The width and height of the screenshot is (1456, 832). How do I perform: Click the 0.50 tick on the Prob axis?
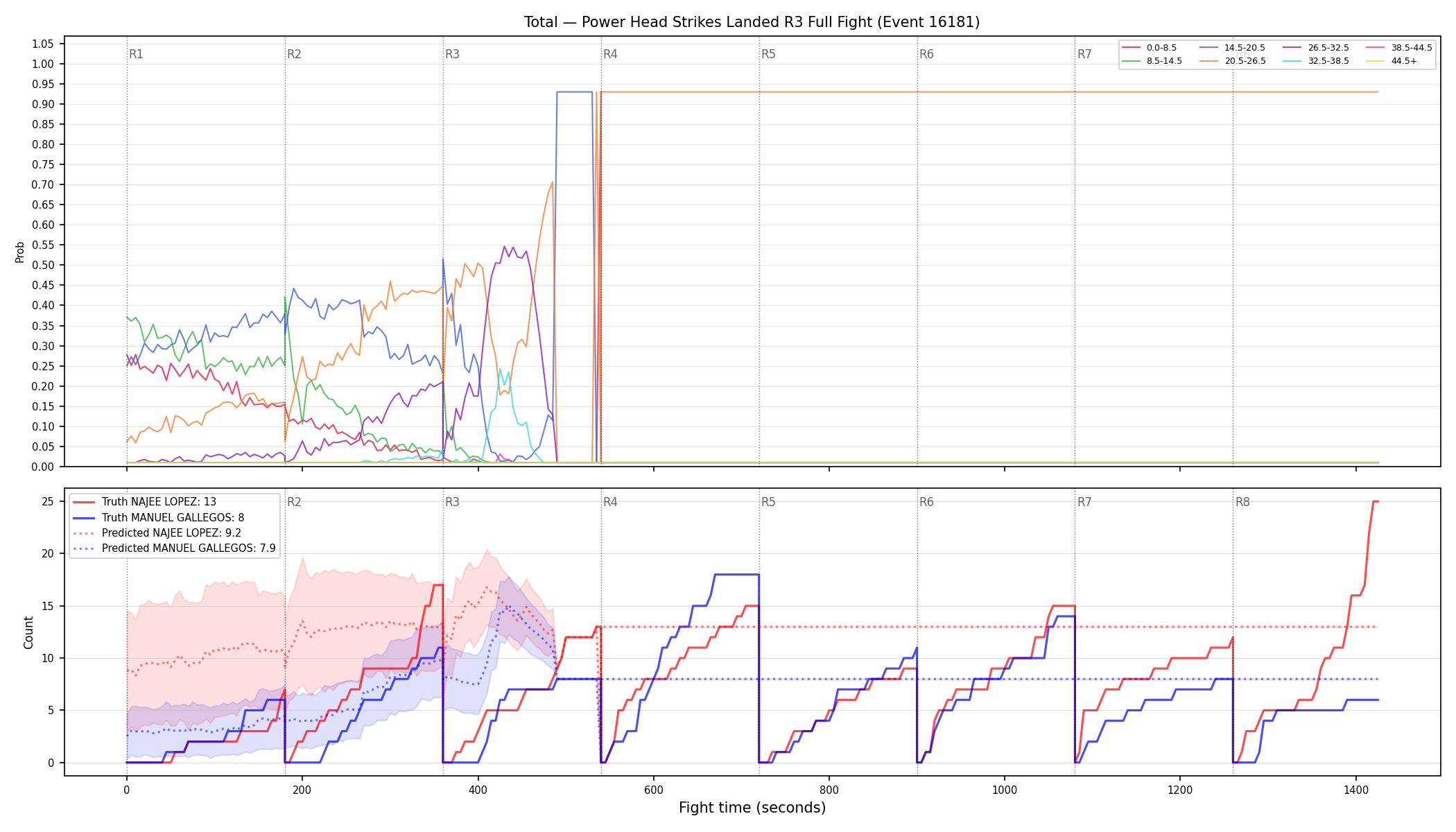pyautogui.click(x=43, y=266)
